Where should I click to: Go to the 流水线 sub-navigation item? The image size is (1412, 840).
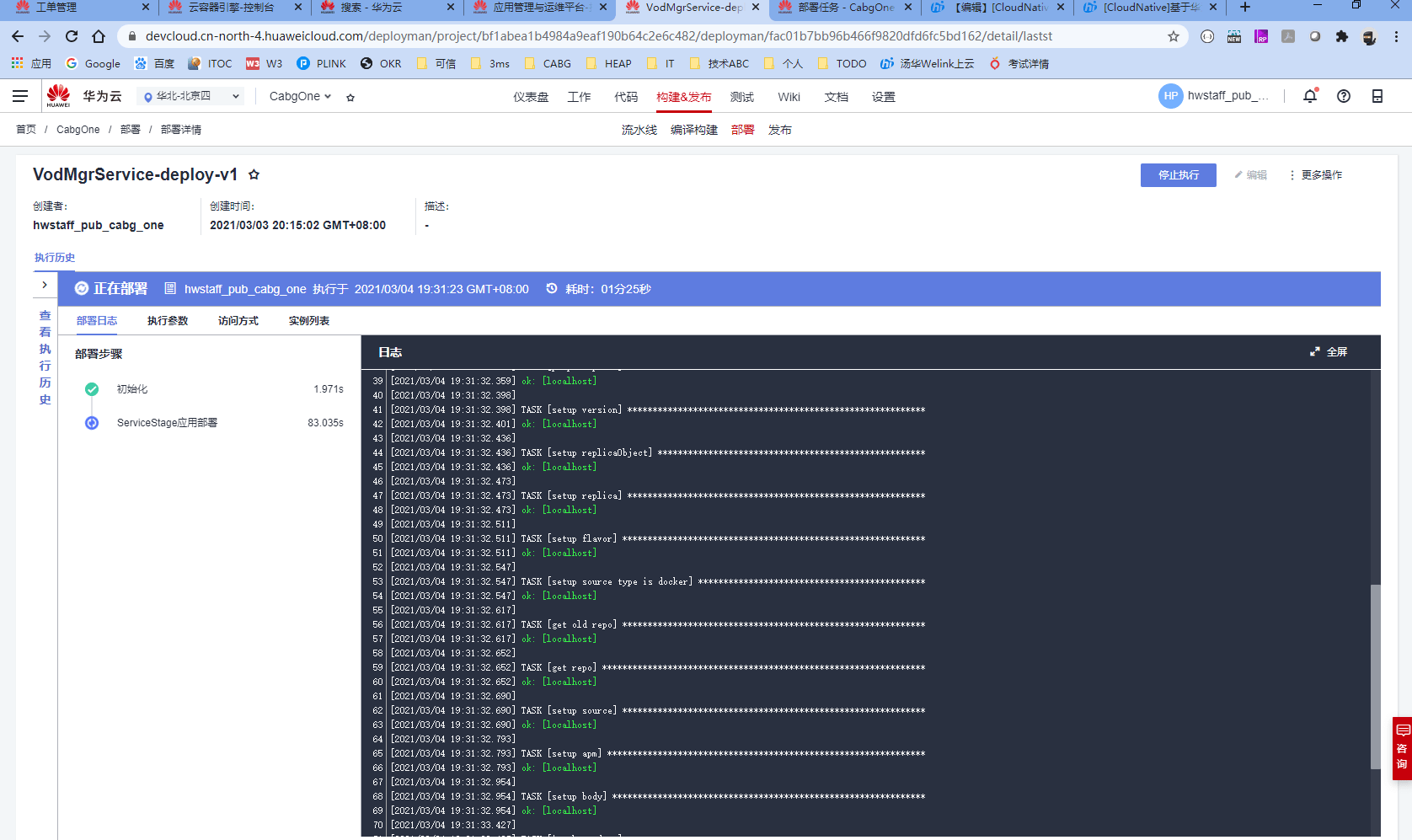[639, 130]
